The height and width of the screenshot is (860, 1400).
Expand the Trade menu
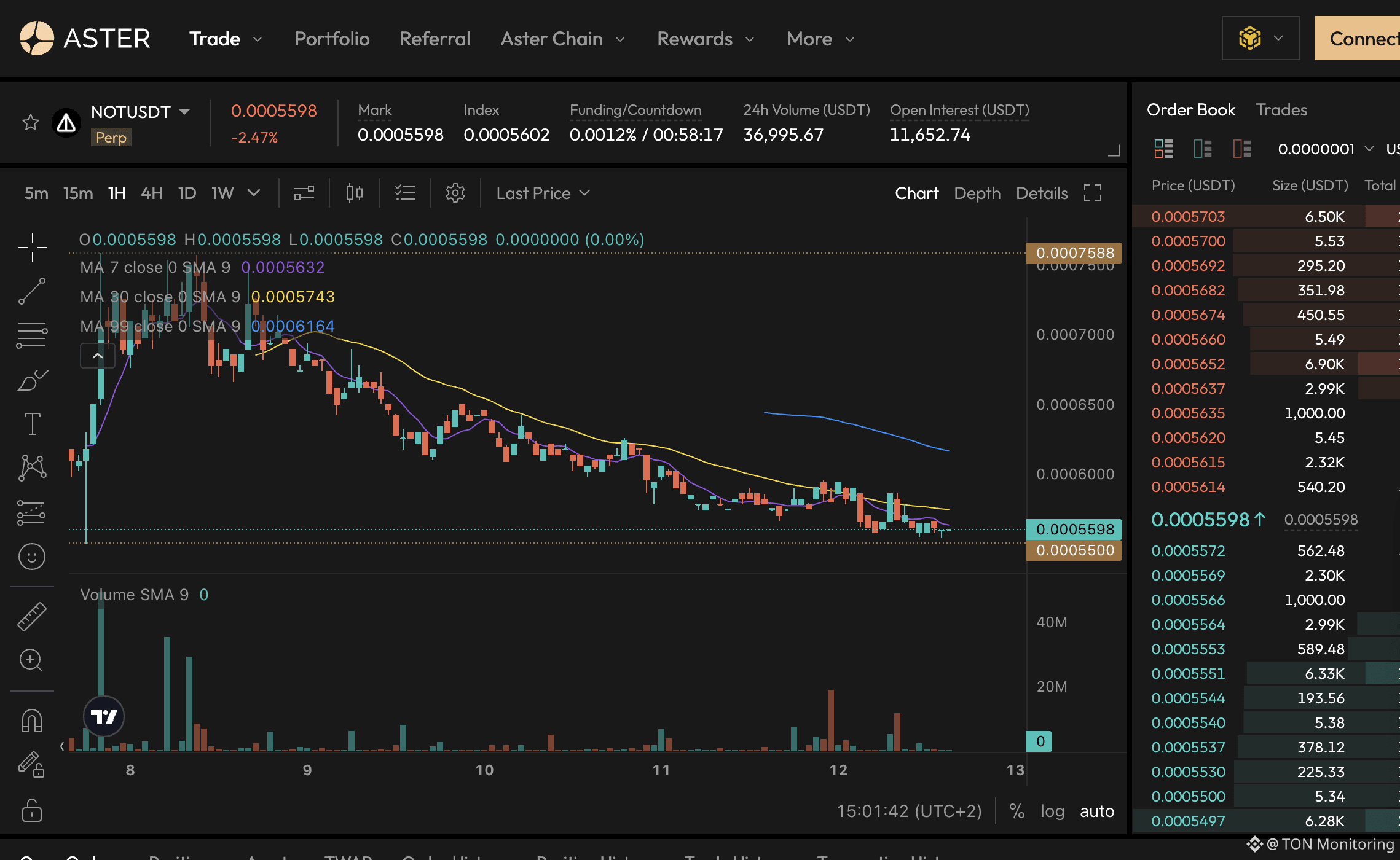226,39
